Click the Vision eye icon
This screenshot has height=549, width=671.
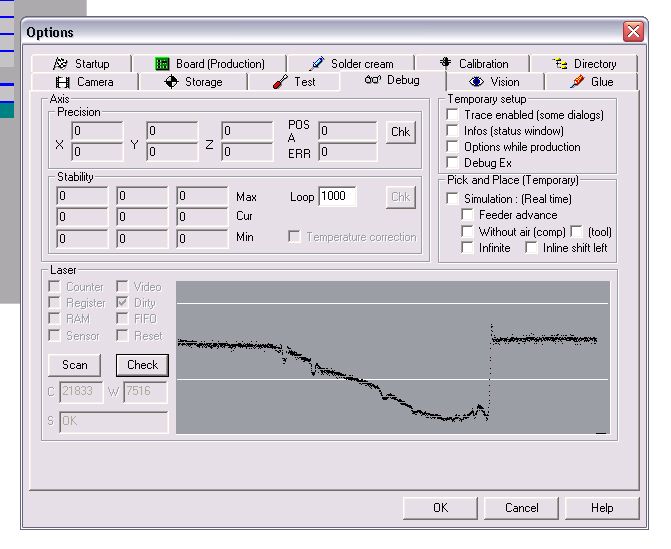coord(476,82)
